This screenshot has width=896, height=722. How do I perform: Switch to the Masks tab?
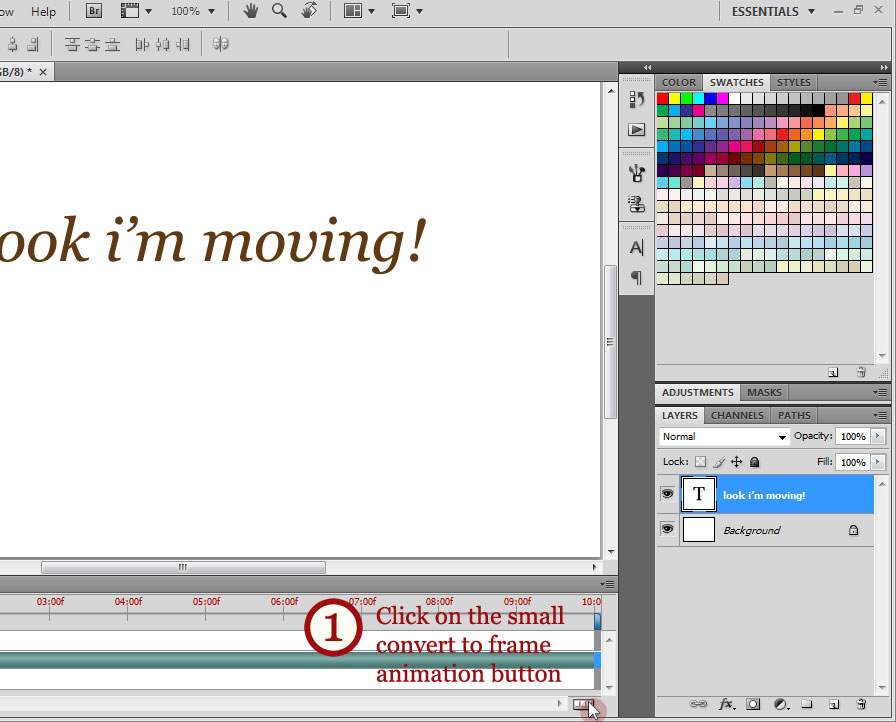765,392
